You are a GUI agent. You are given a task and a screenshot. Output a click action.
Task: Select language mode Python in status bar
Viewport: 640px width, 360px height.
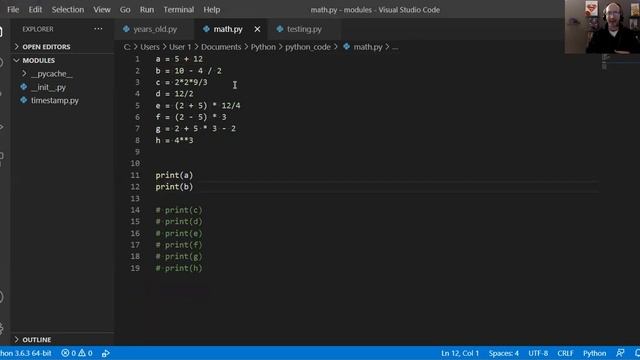(x=594, y=353)
